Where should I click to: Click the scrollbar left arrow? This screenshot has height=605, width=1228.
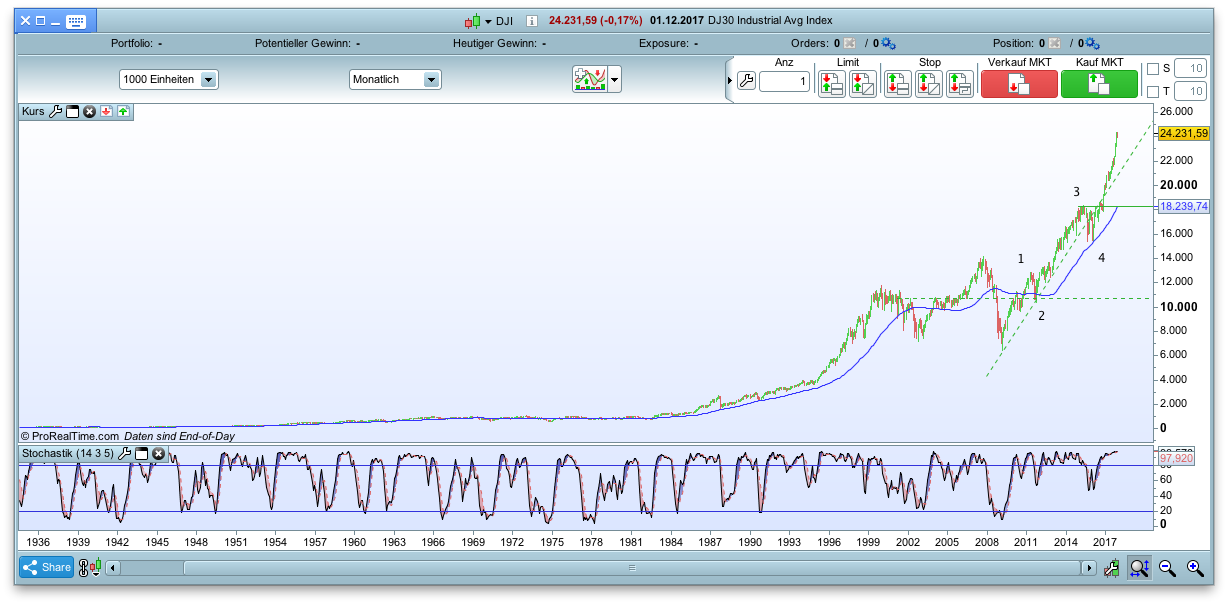[113, 568]
